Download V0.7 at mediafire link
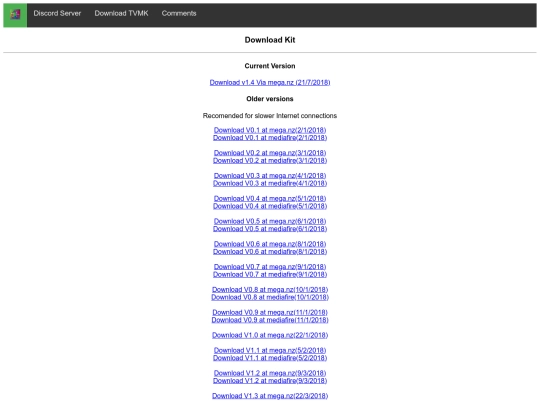This screenshot has width=540, height=405. [270, 274]
